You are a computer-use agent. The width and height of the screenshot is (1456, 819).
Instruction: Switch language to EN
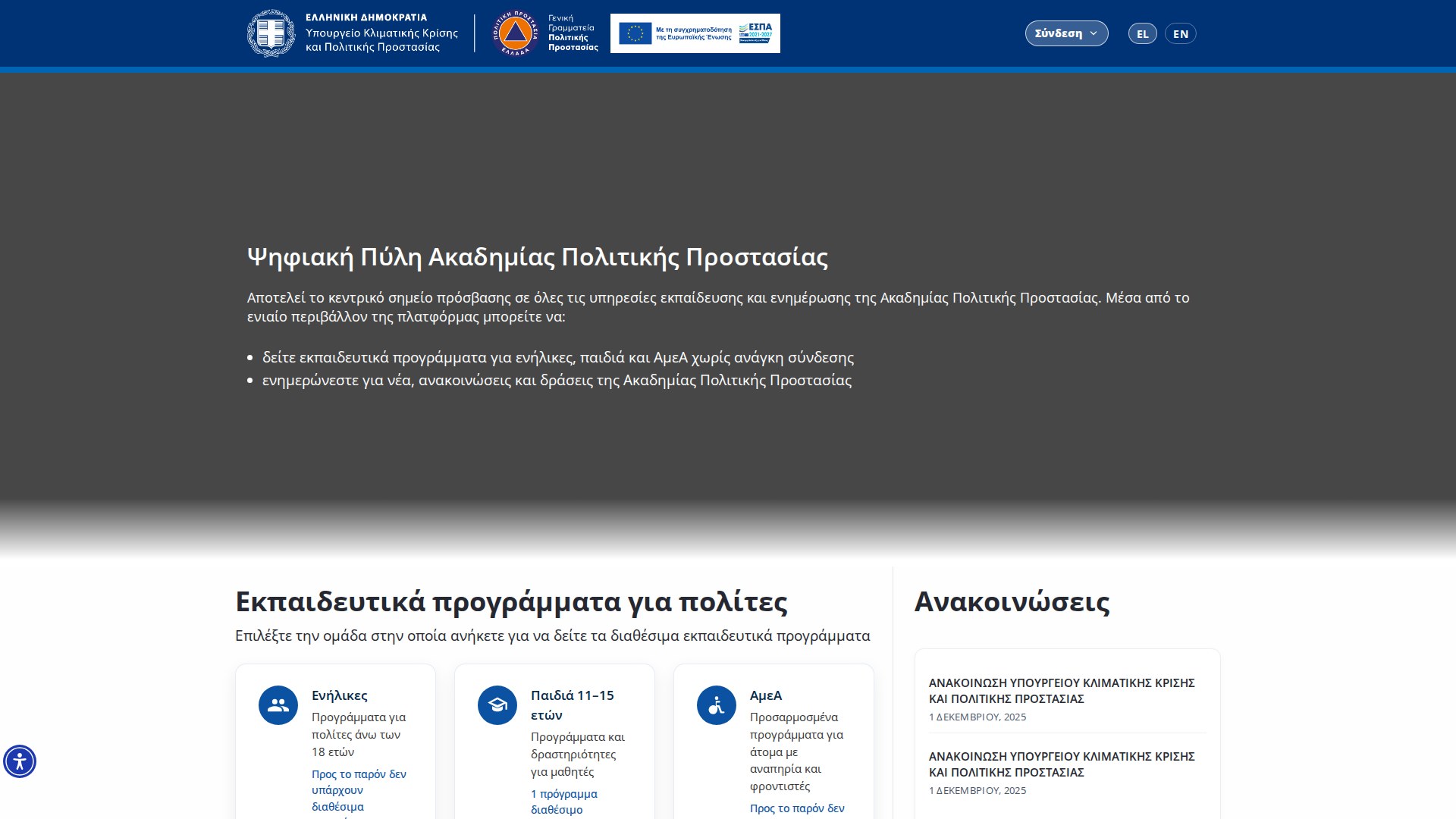[1180, 34]
